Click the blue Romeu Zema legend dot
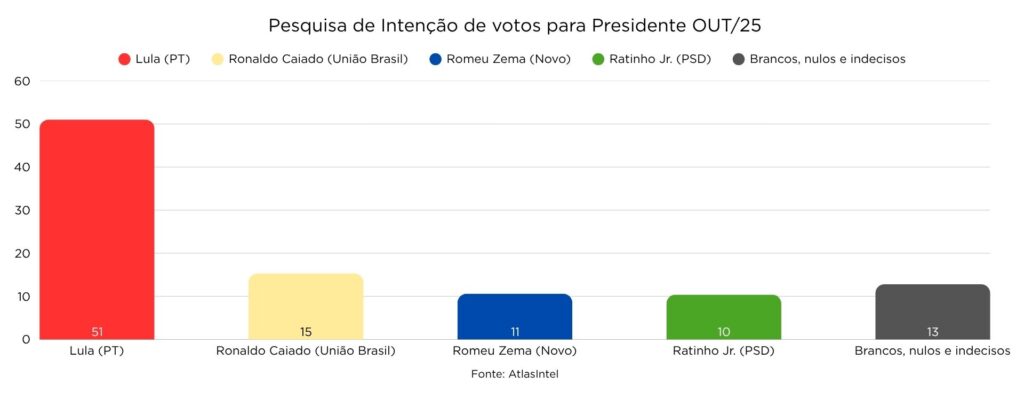Viewport: 1024px width, 400px height. (435, 59)
